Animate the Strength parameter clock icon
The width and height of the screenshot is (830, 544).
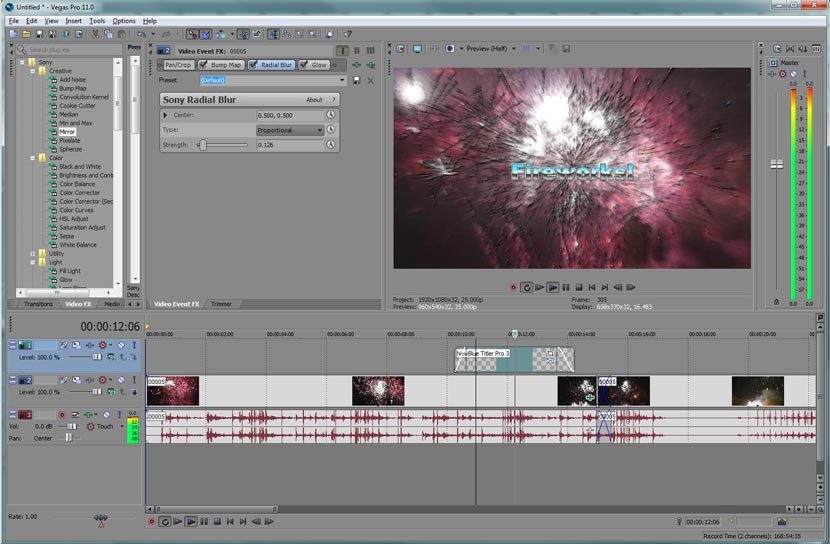pyautogui.click(x=331, y=144)
